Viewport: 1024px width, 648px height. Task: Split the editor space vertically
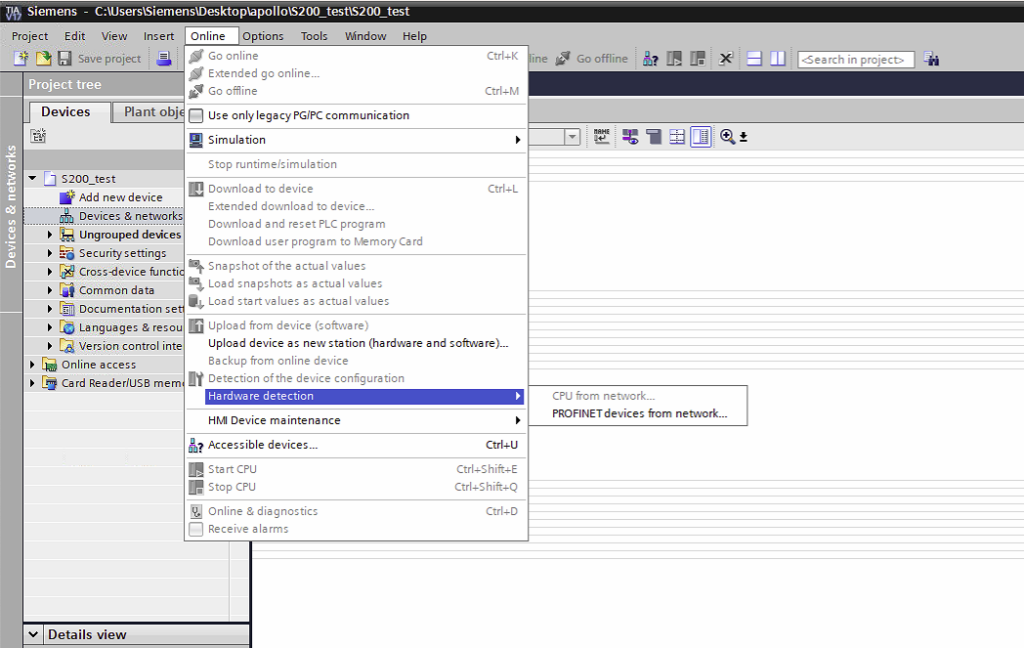(x=777, y=59)
